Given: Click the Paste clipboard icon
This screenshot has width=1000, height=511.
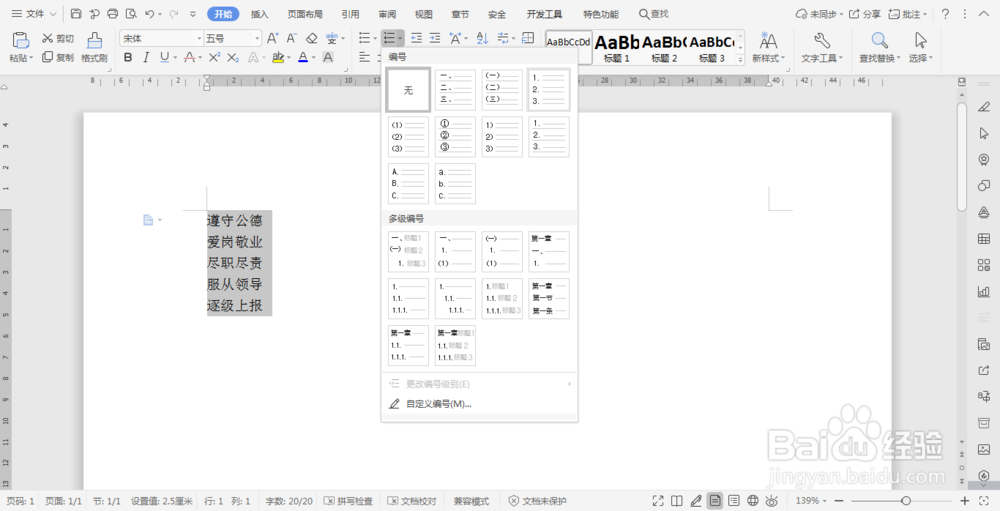Looking at the screenshot, I should coord(21,40).
